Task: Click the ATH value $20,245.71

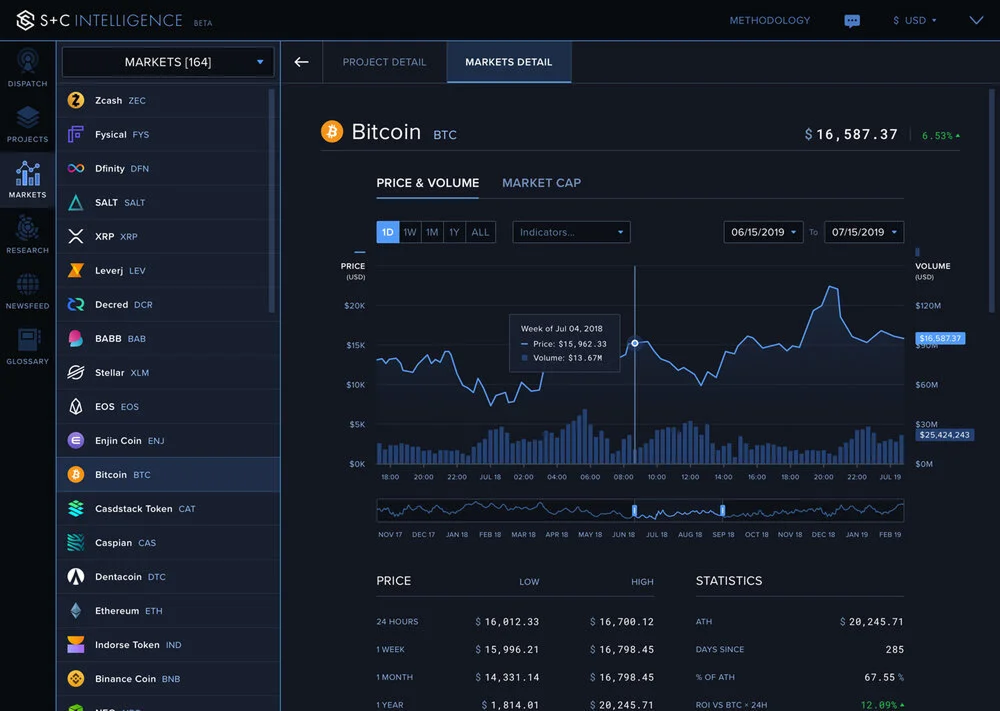Action: [x=872, y=622]
